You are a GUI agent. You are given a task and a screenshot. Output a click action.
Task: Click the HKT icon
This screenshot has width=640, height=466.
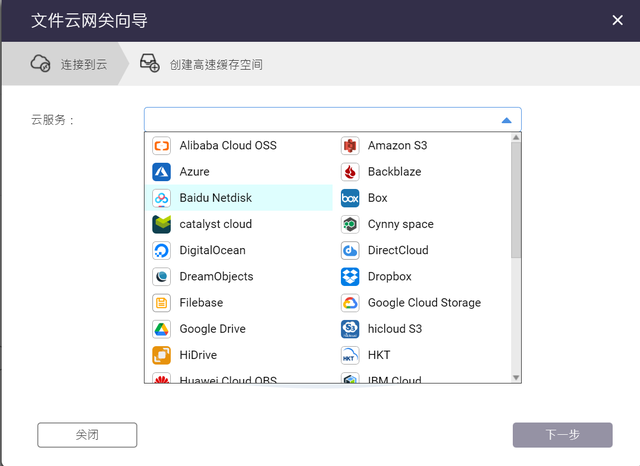pyautogui.click(x=350, y=355)
